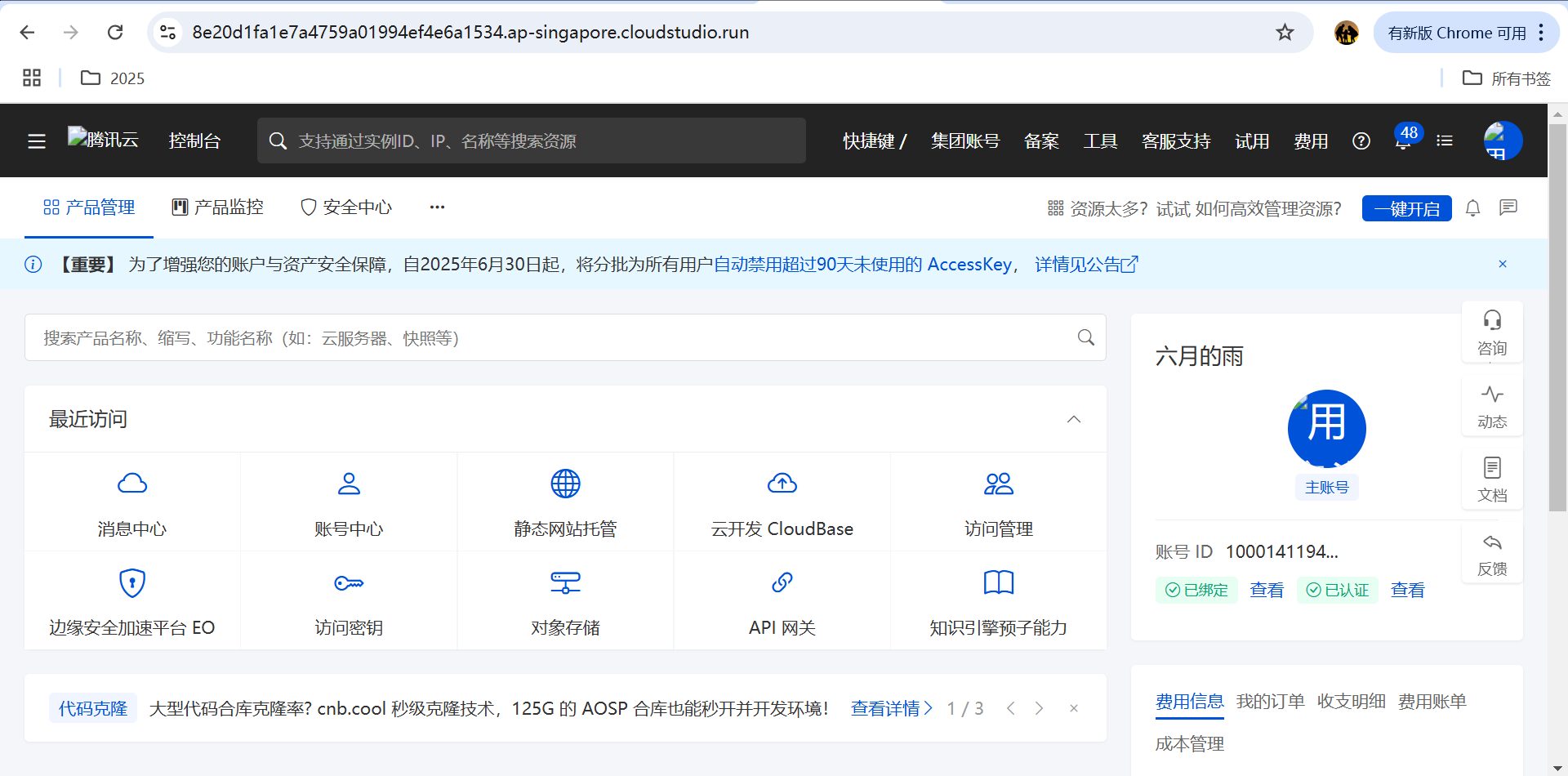The height and width of the screenshot is (776, 1568).
Task: Collapse the 最近访问 section
Action: 1074,419
